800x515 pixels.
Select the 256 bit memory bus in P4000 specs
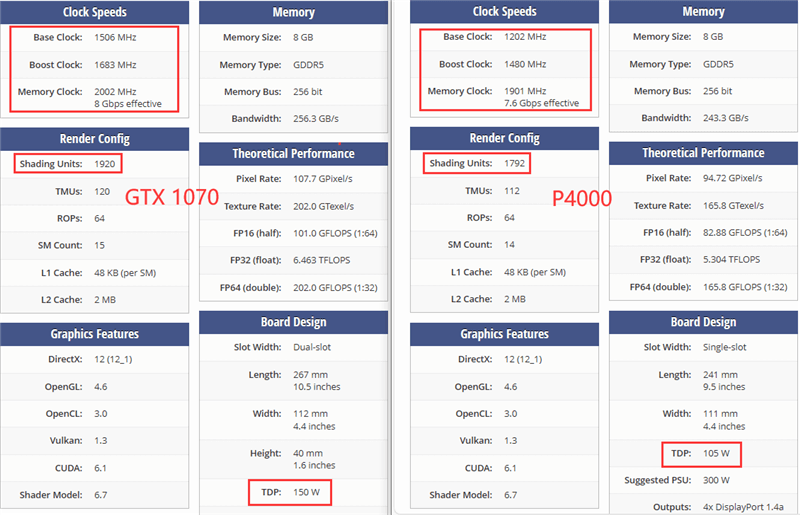click(x=717, y=91)
